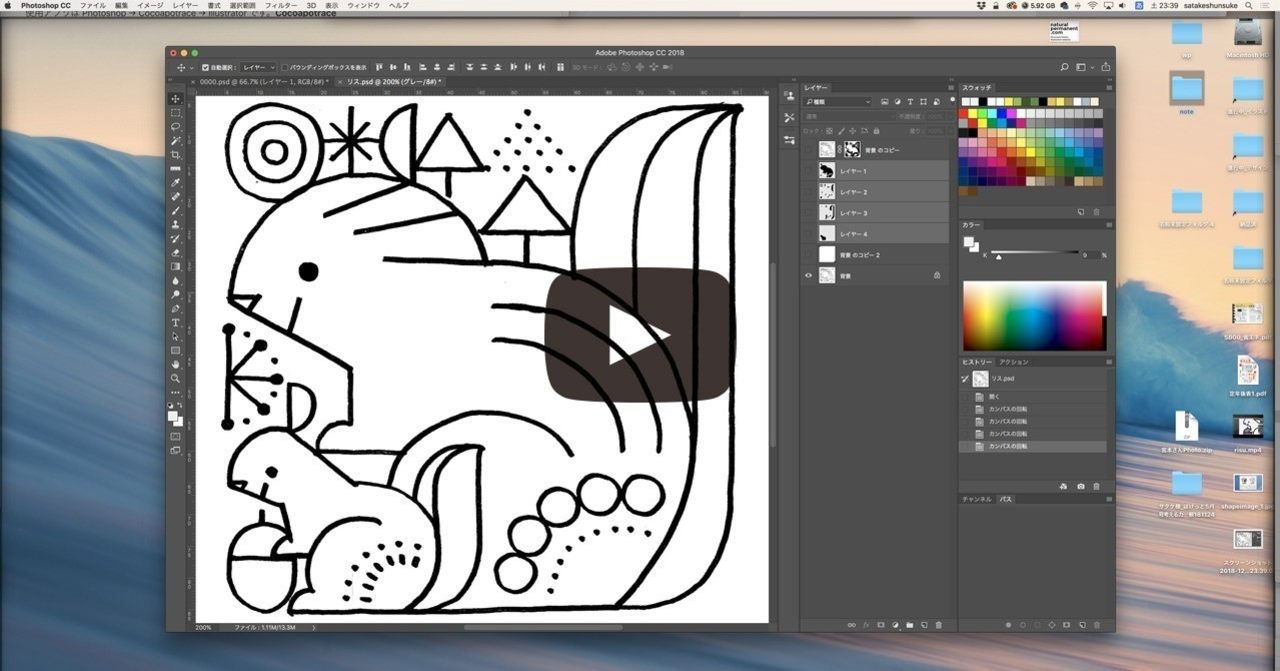The image size is (1280, 671).
Task: Open the Photoshop CC application menu
Action: pos(46,5)
